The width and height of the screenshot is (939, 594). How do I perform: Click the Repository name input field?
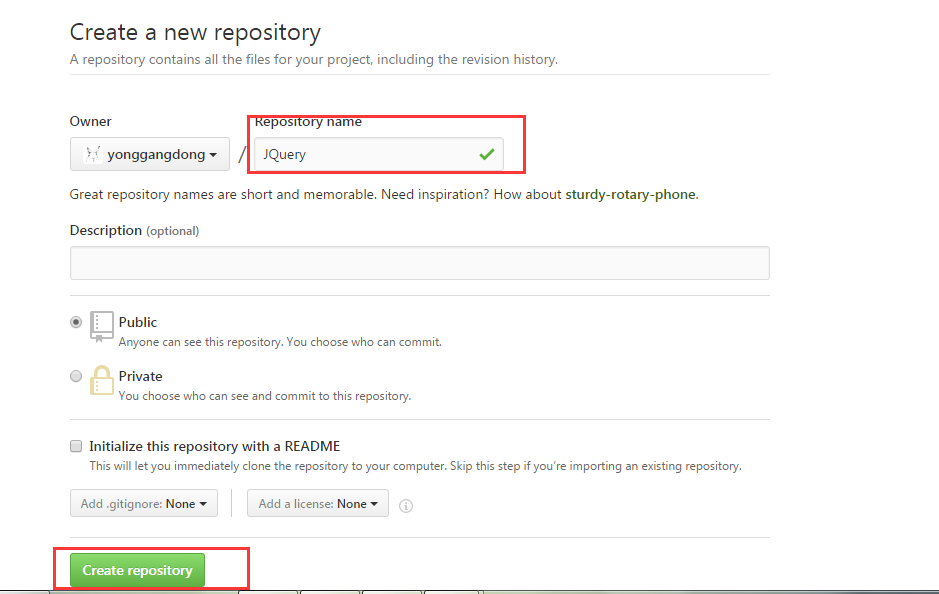coord(378,154)
